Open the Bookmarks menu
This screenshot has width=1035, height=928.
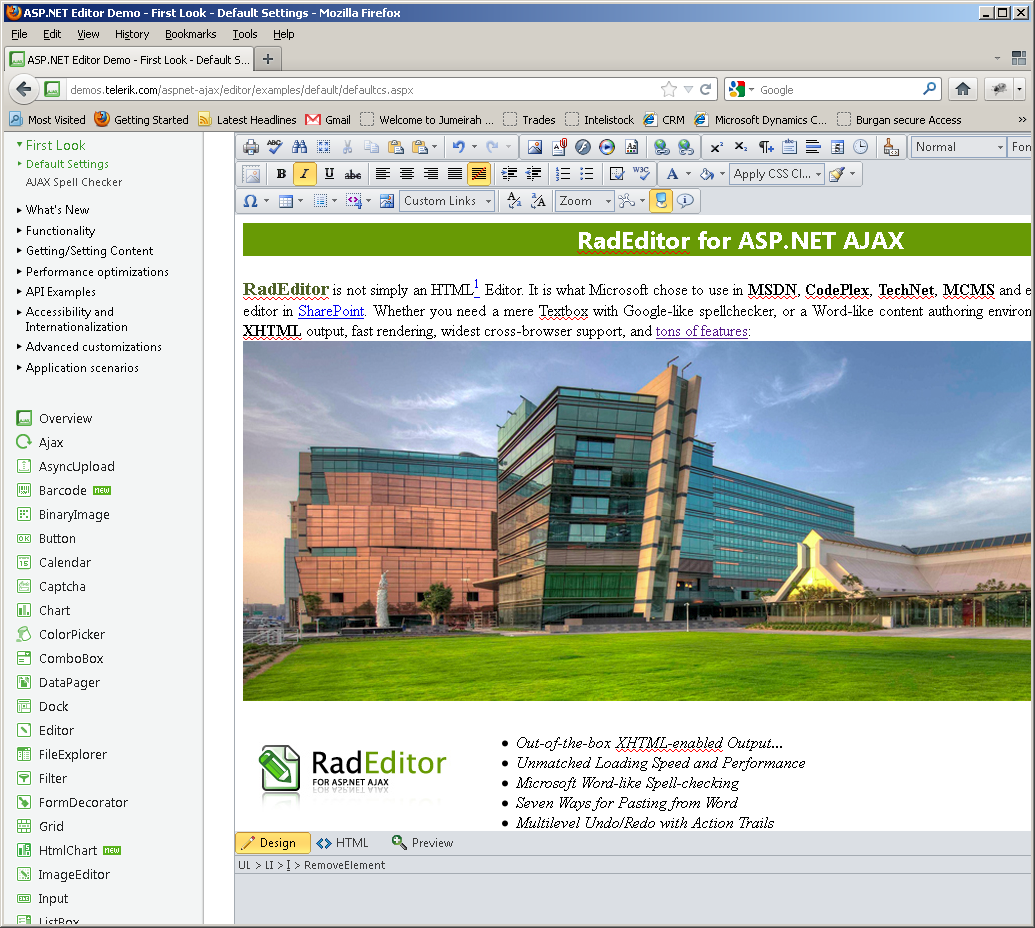(190, 34)
